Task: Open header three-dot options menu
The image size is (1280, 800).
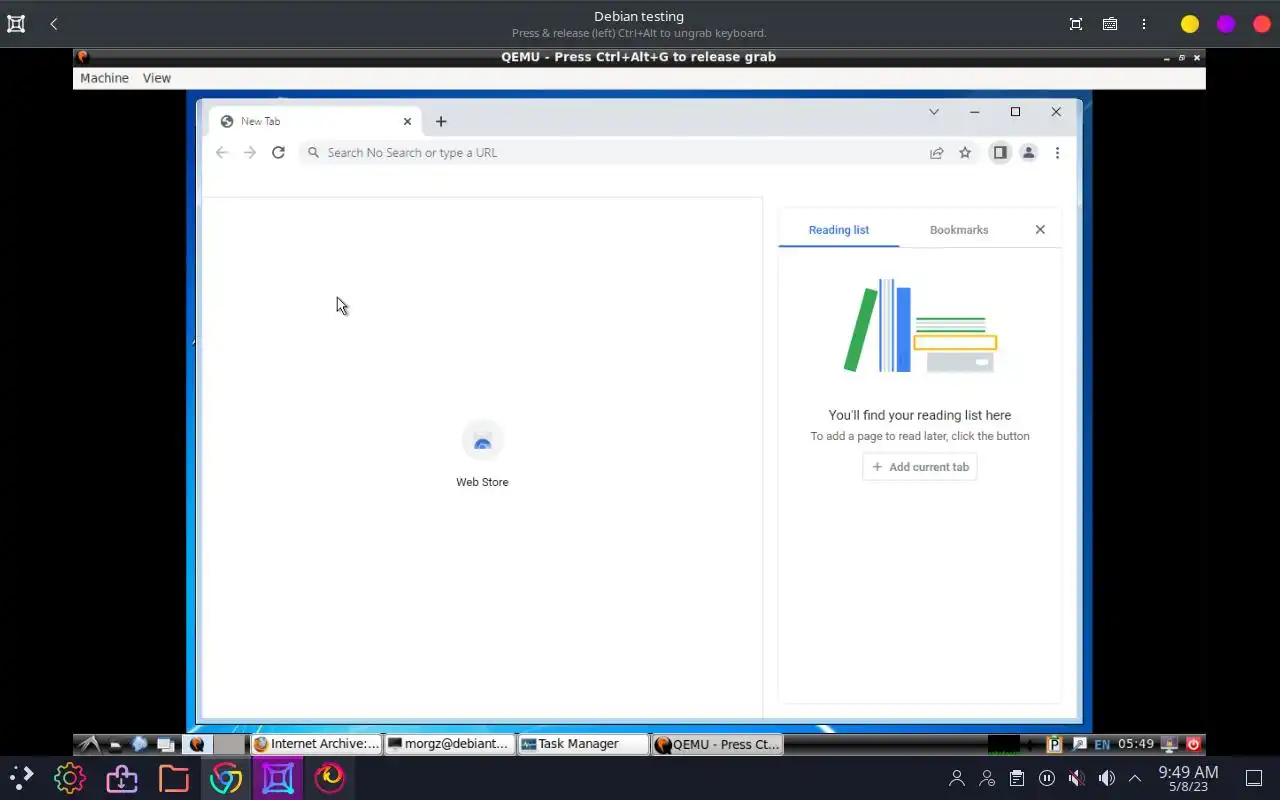Action: [x=1144, y=24]
